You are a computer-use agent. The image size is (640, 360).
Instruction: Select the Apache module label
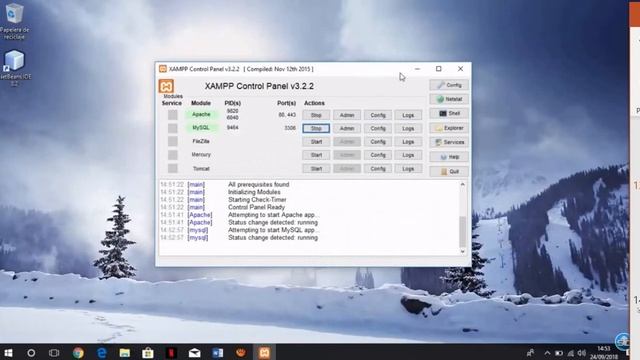pos(201,115)
